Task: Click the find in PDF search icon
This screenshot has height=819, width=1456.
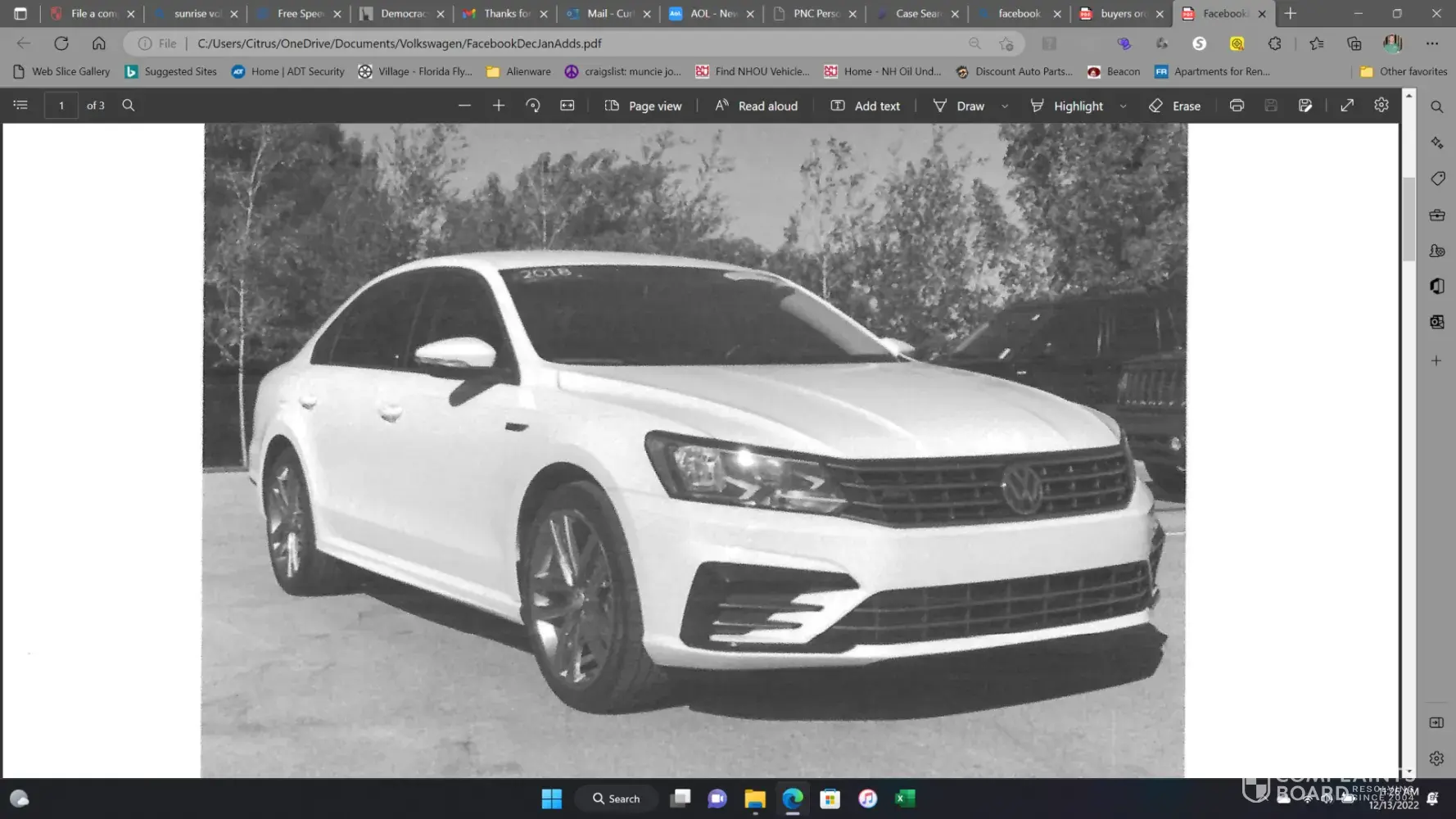Action: [x=129, y=106]
